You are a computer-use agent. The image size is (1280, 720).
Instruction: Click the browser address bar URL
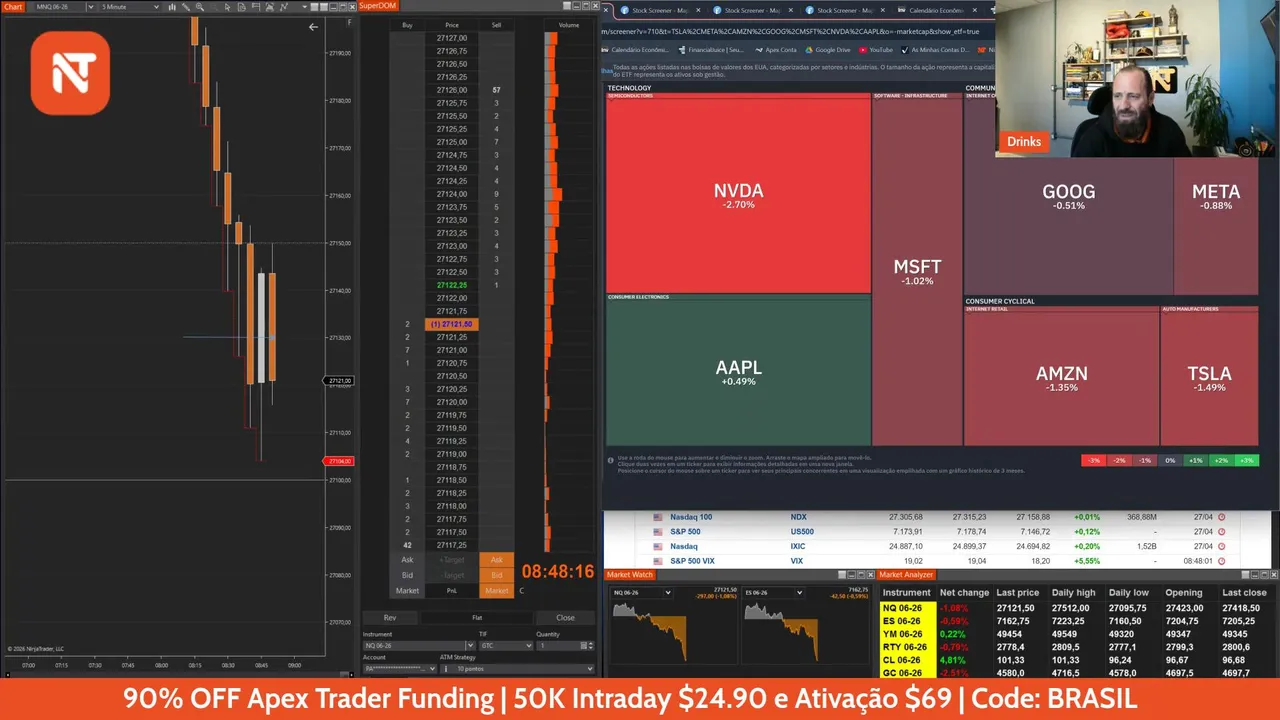click(790, 31)
